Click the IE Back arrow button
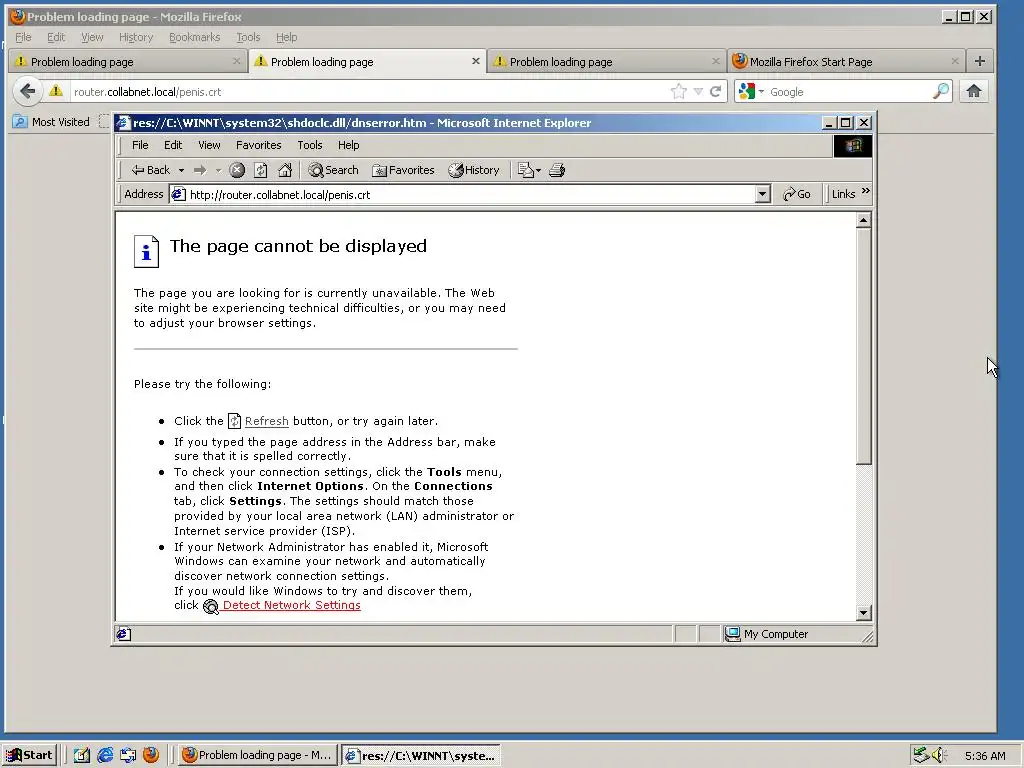This screenshot has height=768, width=1024. pyautogui.click(x=150, y=170)
